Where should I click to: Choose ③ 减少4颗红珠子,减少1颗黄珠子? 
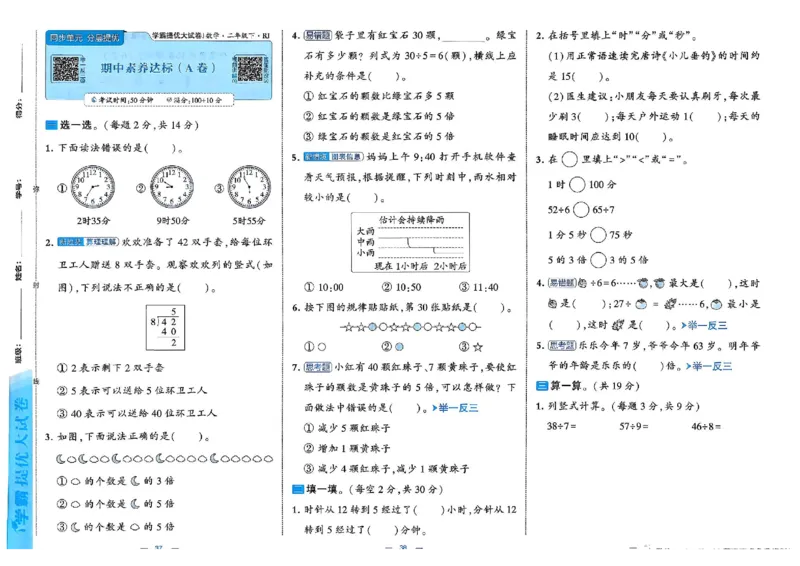pyautogui.click(x=386, y=469)
